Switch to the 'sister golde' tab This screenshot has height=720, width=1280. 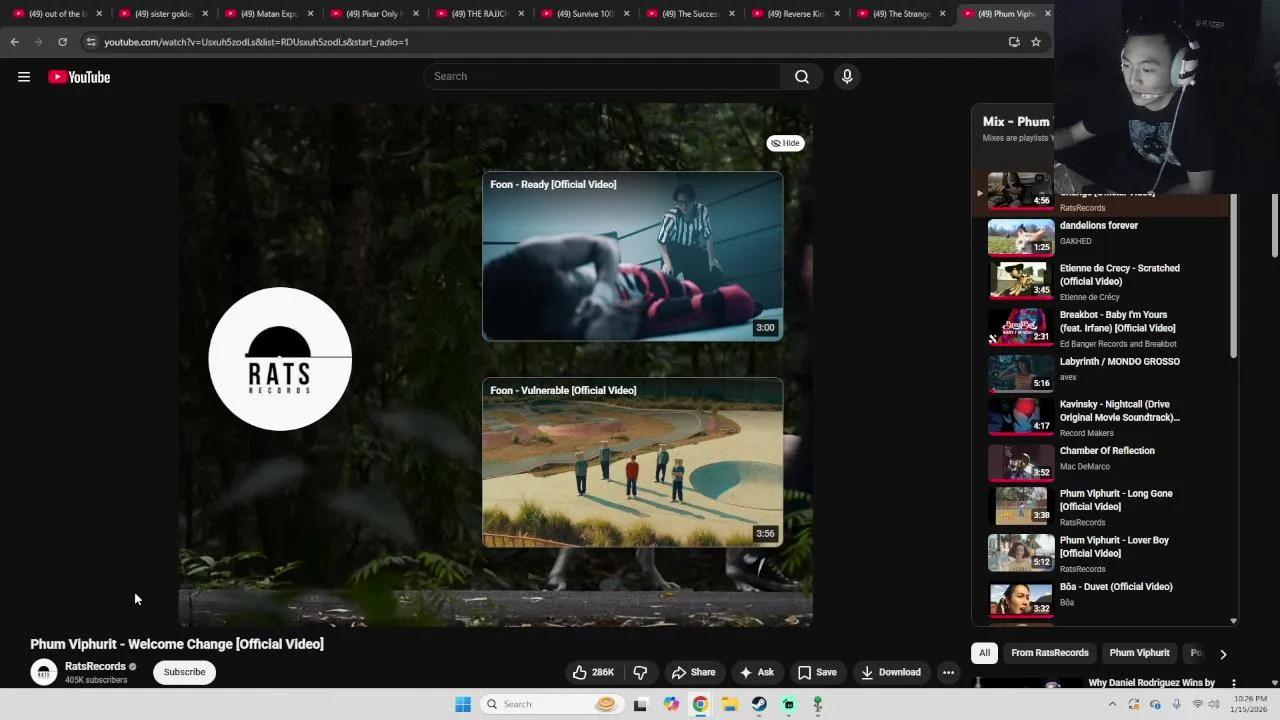click(x=161, y=14)
